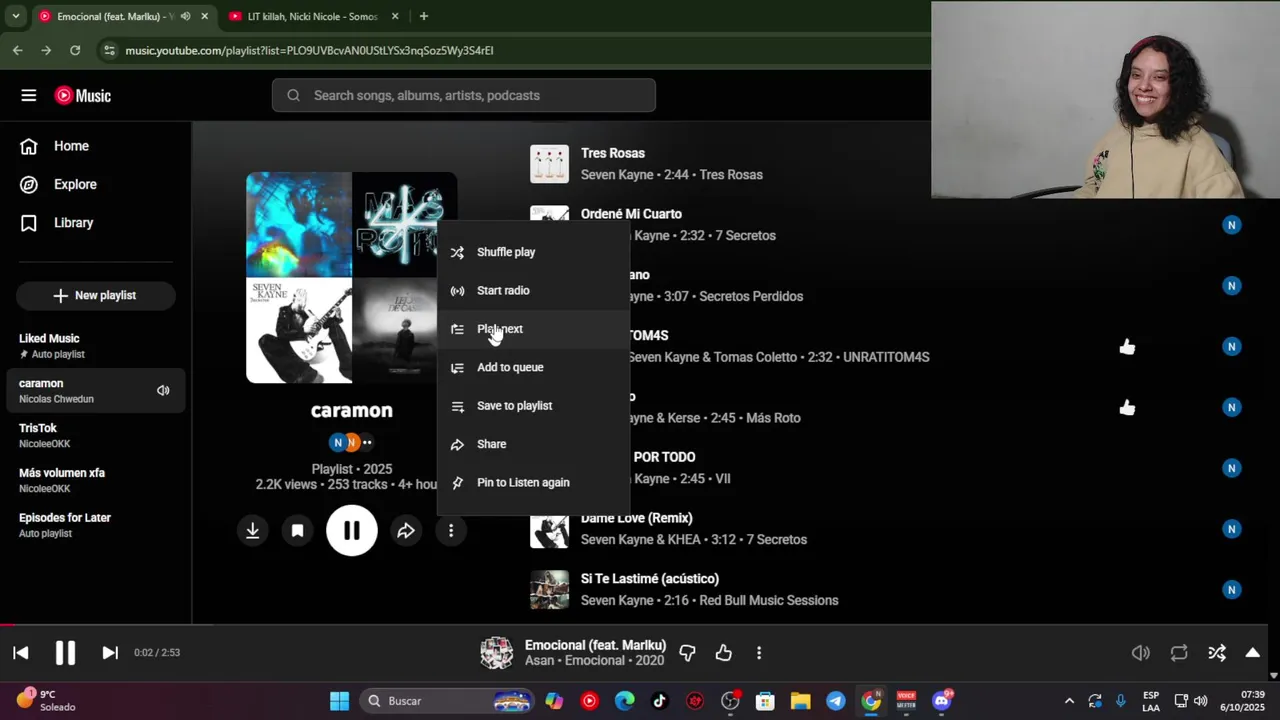
Task: Open Red Bull Music Sessions album link
Action: click(x=769, y=600)
